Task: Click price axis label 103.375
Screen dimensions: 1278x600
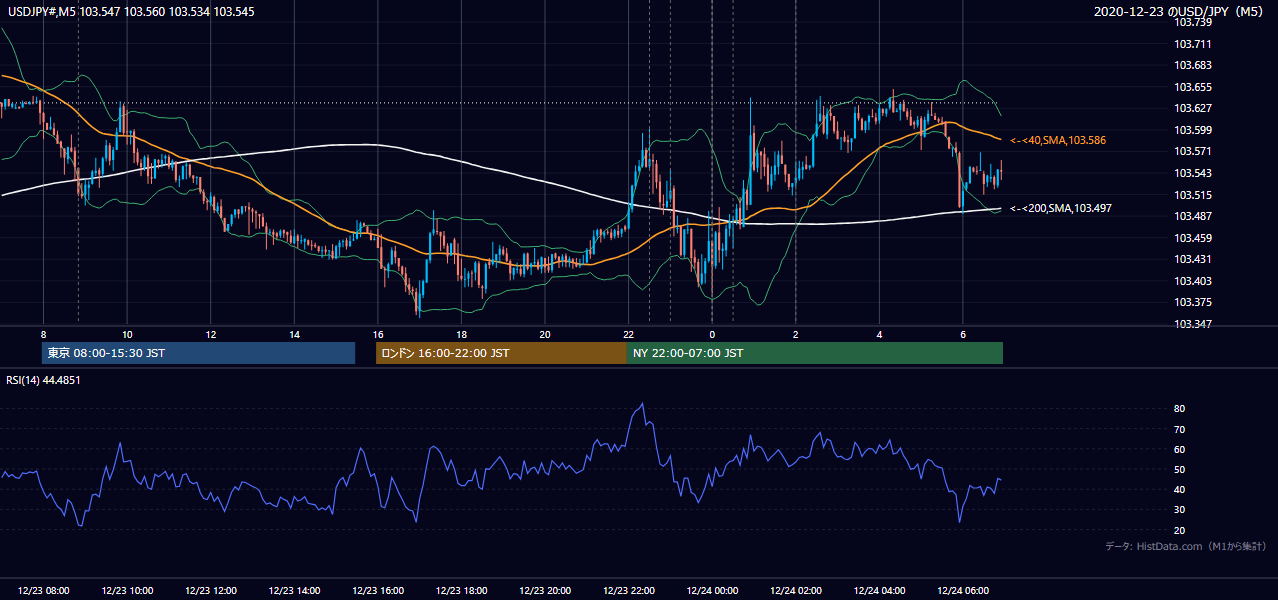Action: point(1192,303)
